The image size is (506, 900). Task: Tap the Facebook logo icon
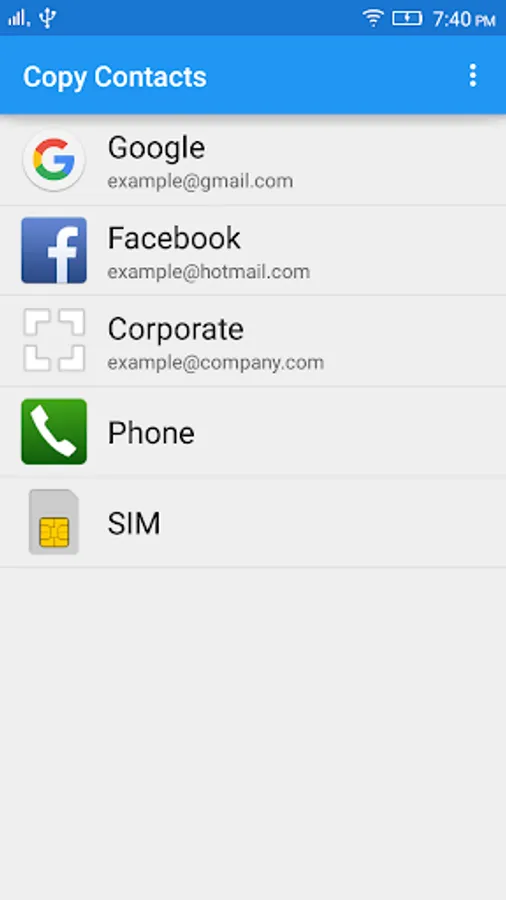coord(54,250)
